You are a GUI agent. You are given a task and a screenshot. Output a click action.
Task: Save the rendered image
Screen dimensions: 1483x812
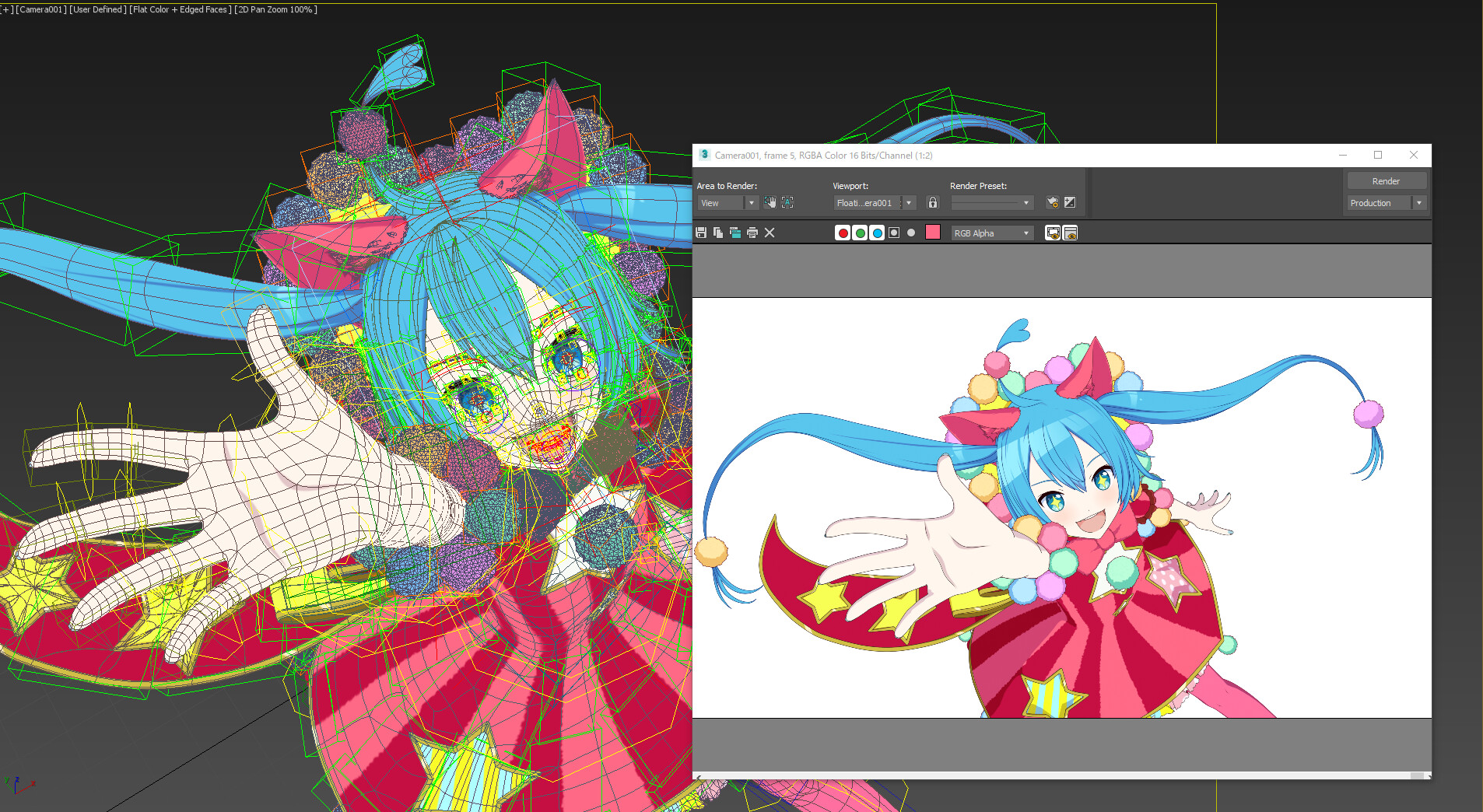(x=702, y=232)
